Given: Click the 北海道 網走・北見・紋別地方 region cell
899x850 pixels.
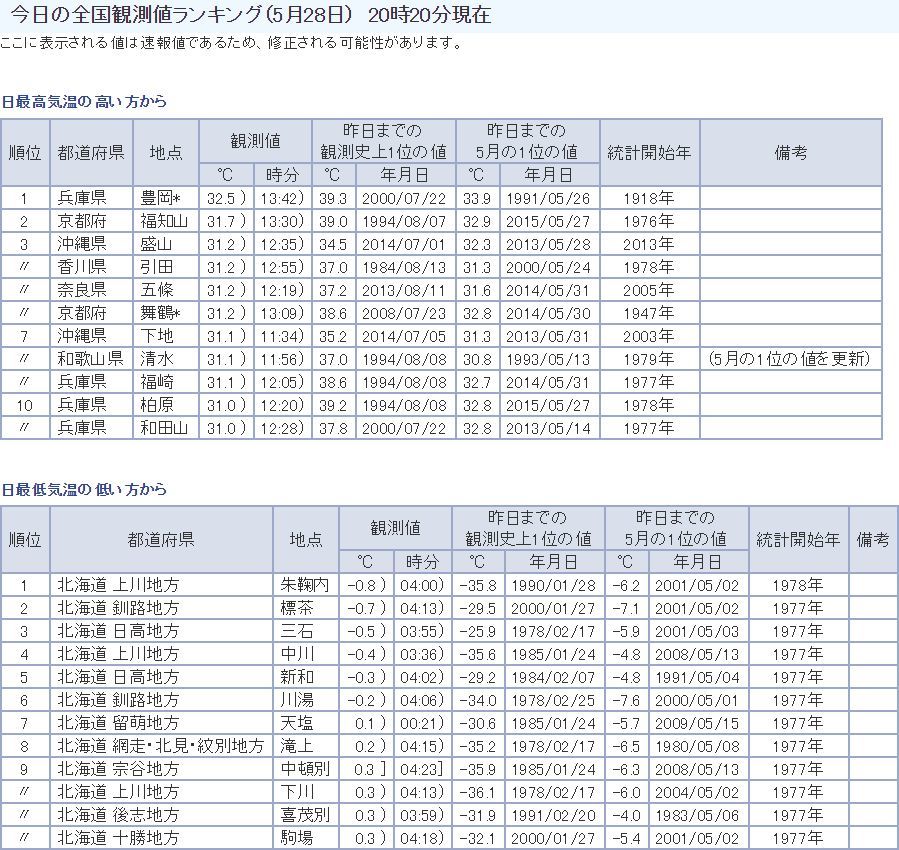Looking at the screenshot, I should pyautogui.click(x=160, y=745).
